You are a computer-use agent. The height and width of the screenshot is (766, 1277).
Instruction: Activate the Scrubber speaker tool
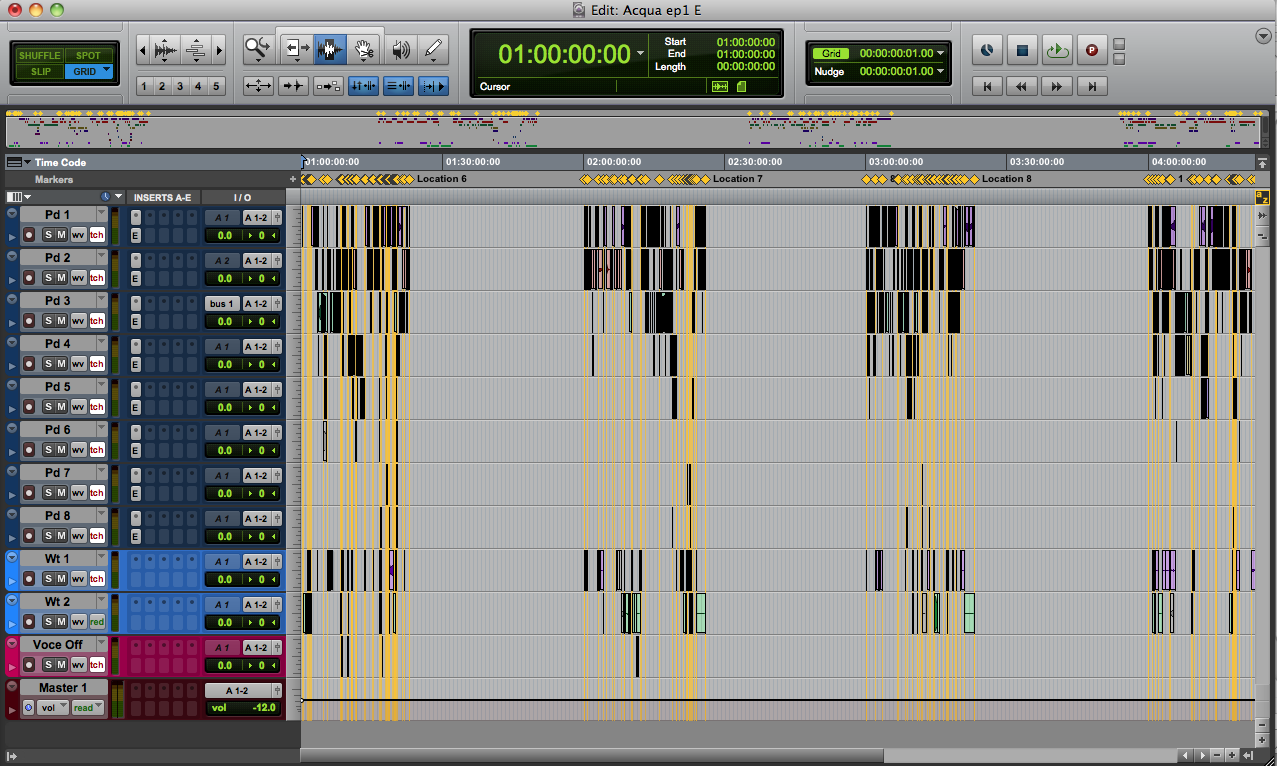pyautogui.click(x=400, y=48)
